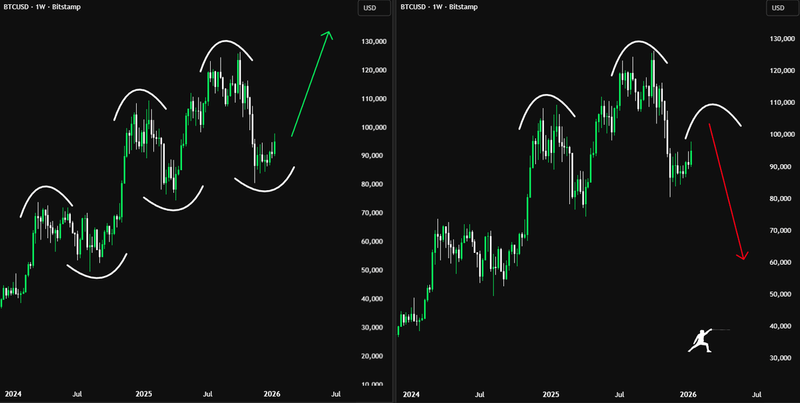
Task: Select the green upward arrow drawing
Action: point(311,84)
